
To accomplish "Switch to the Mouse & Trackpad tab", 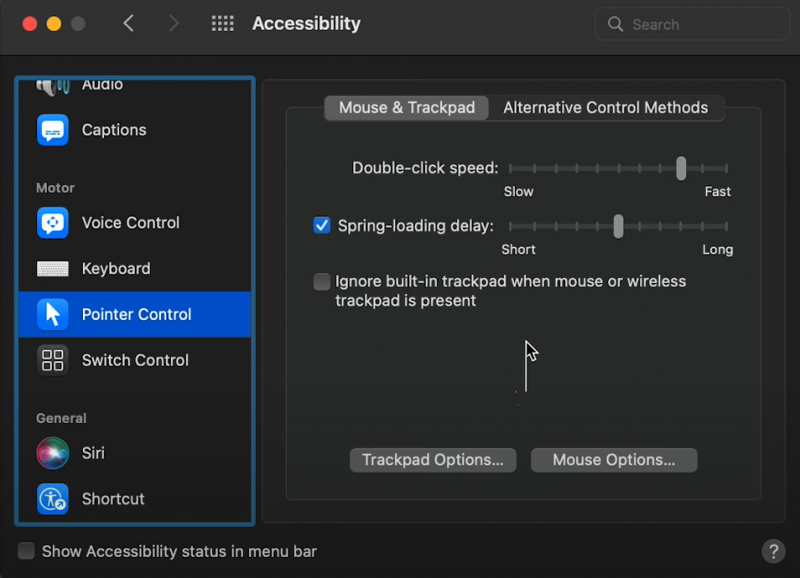I will pos(407,108).
